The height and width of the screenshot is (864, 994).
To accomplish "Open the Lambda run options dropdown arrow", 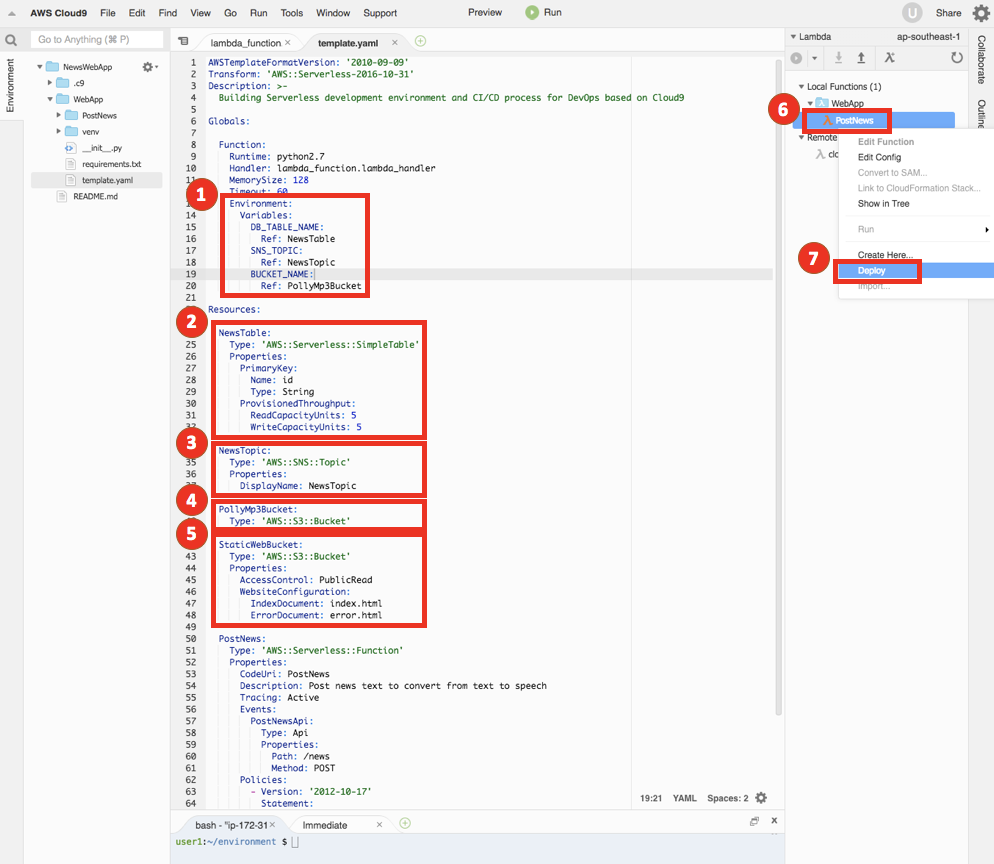I will click(815, 58).
